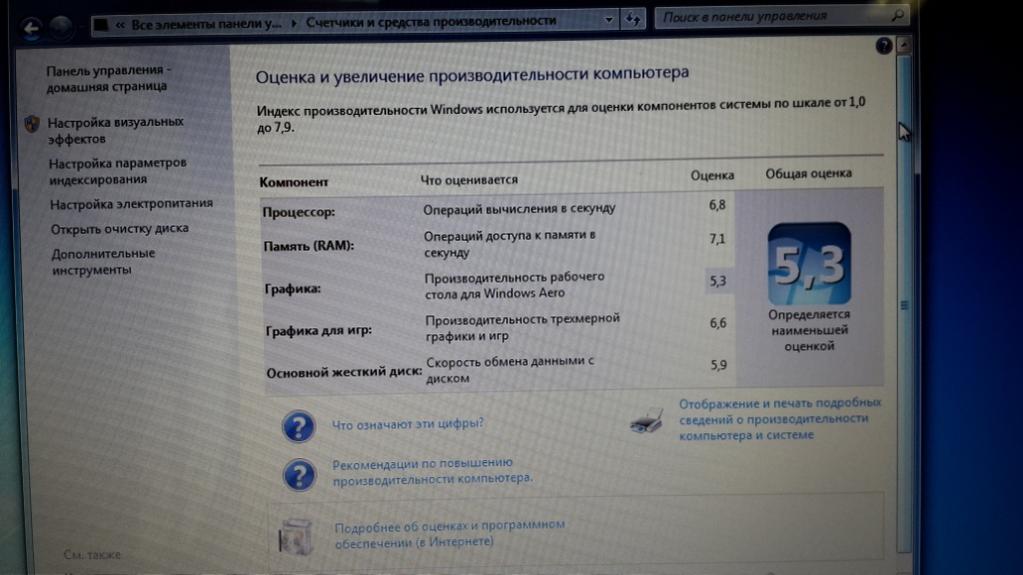Click the 'Что означают эти цифры?' link
Screen dimensions: 1023x575
click(x=408, y=424)
